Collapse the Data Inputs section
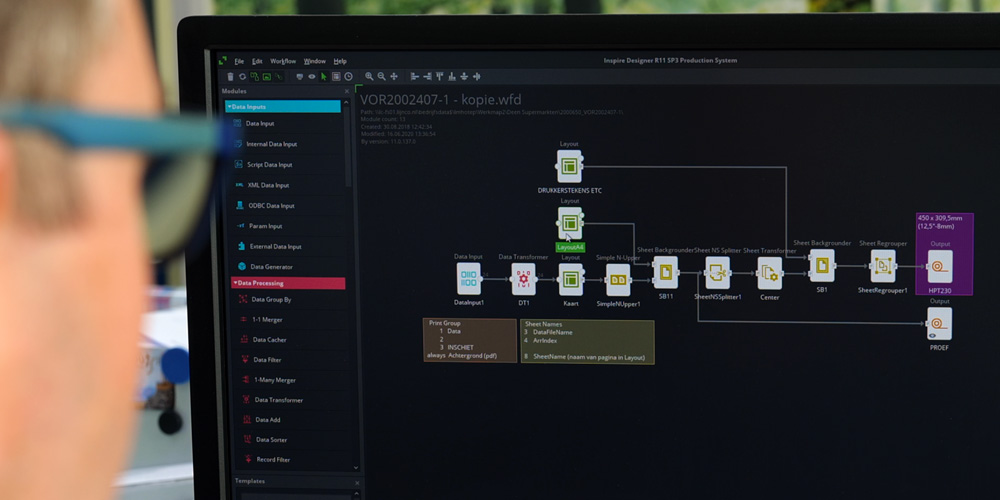 tap(283, 107)
